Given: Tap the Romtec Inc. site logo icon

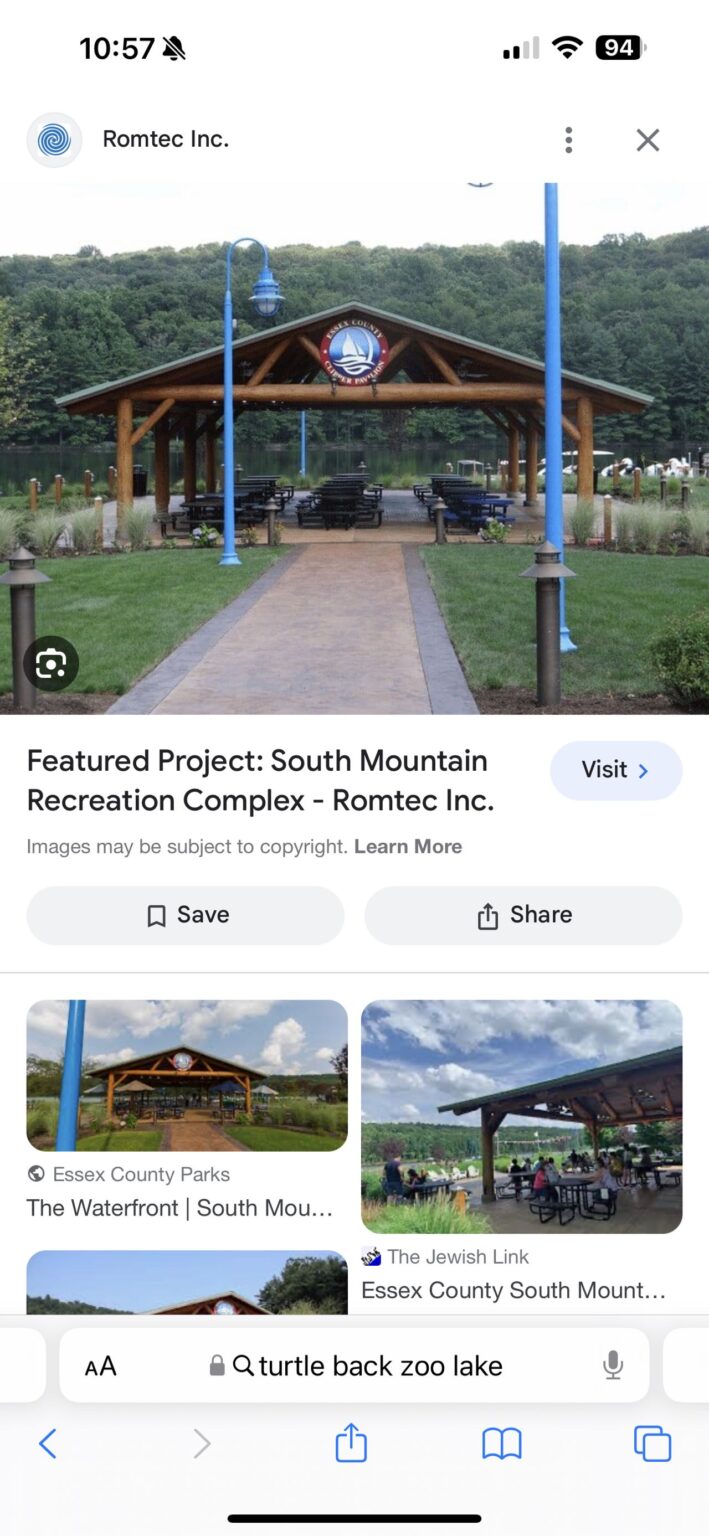Looking at the screenshot, I should (54, 140).
